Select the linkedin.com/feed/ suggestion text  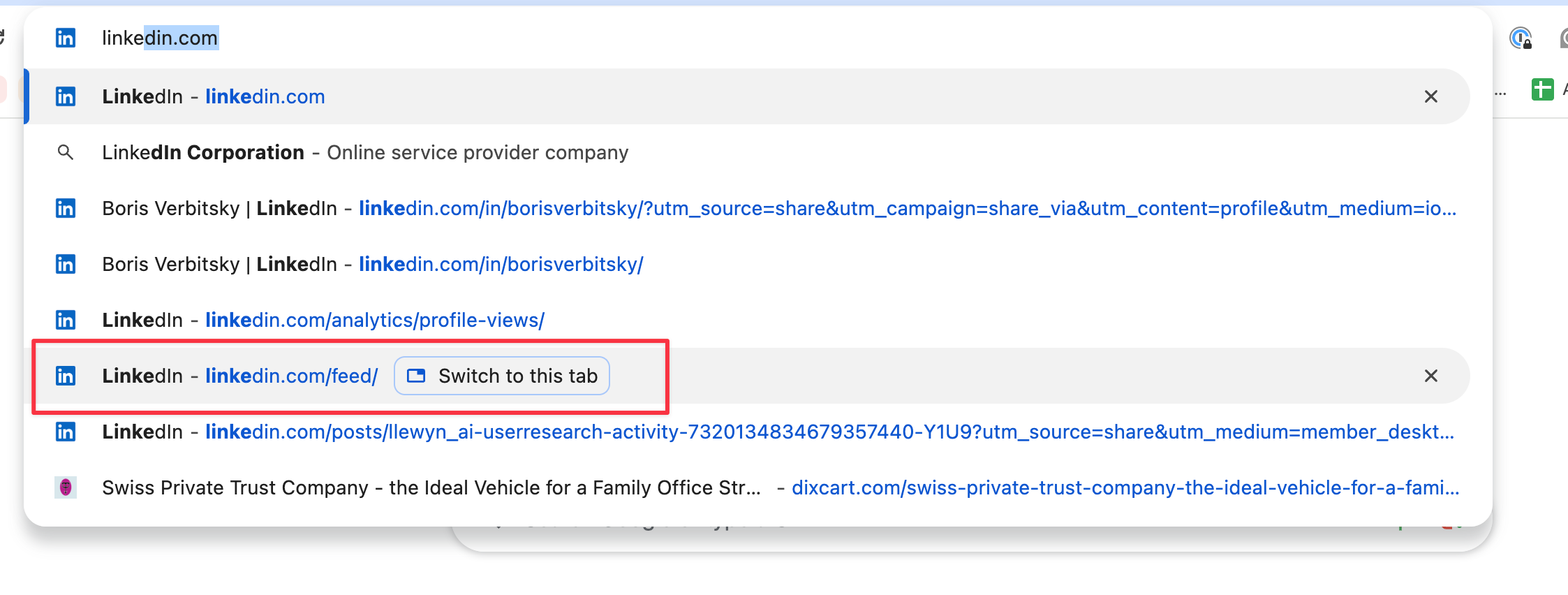click(x=291, y=376)
